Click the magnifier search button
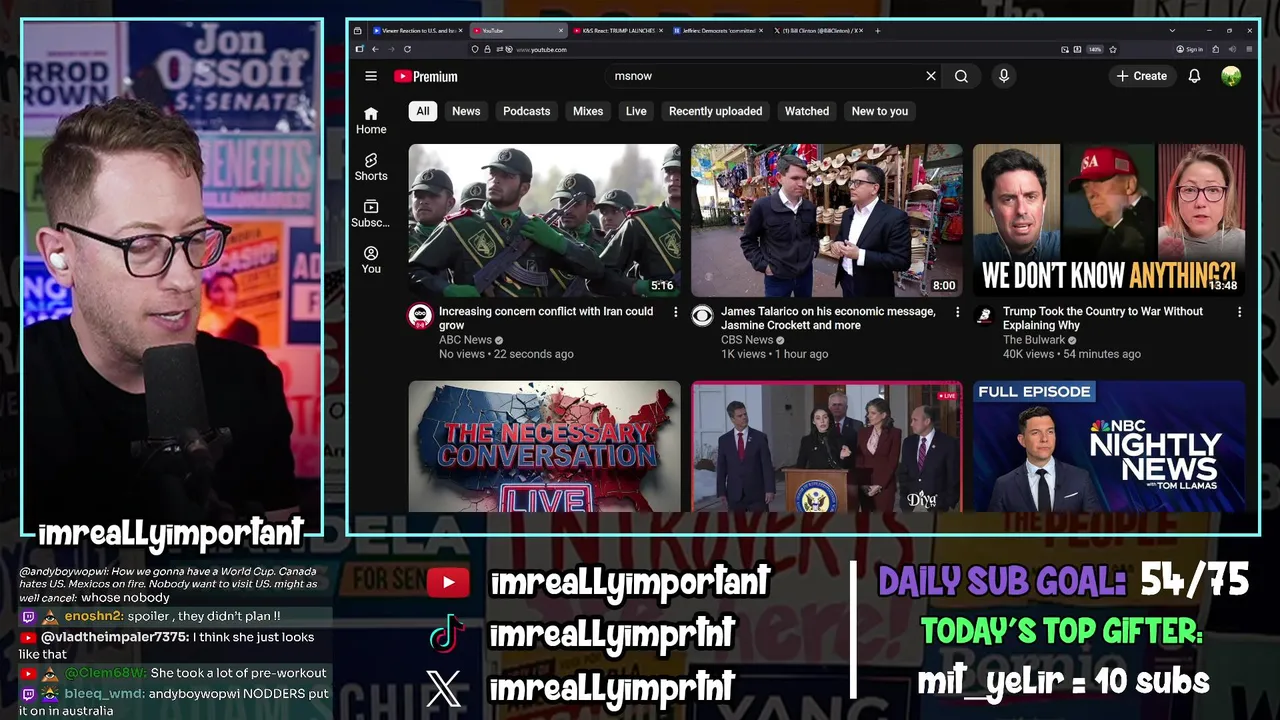The height and width of the screenshot is (720, 1280). point(961,76)
